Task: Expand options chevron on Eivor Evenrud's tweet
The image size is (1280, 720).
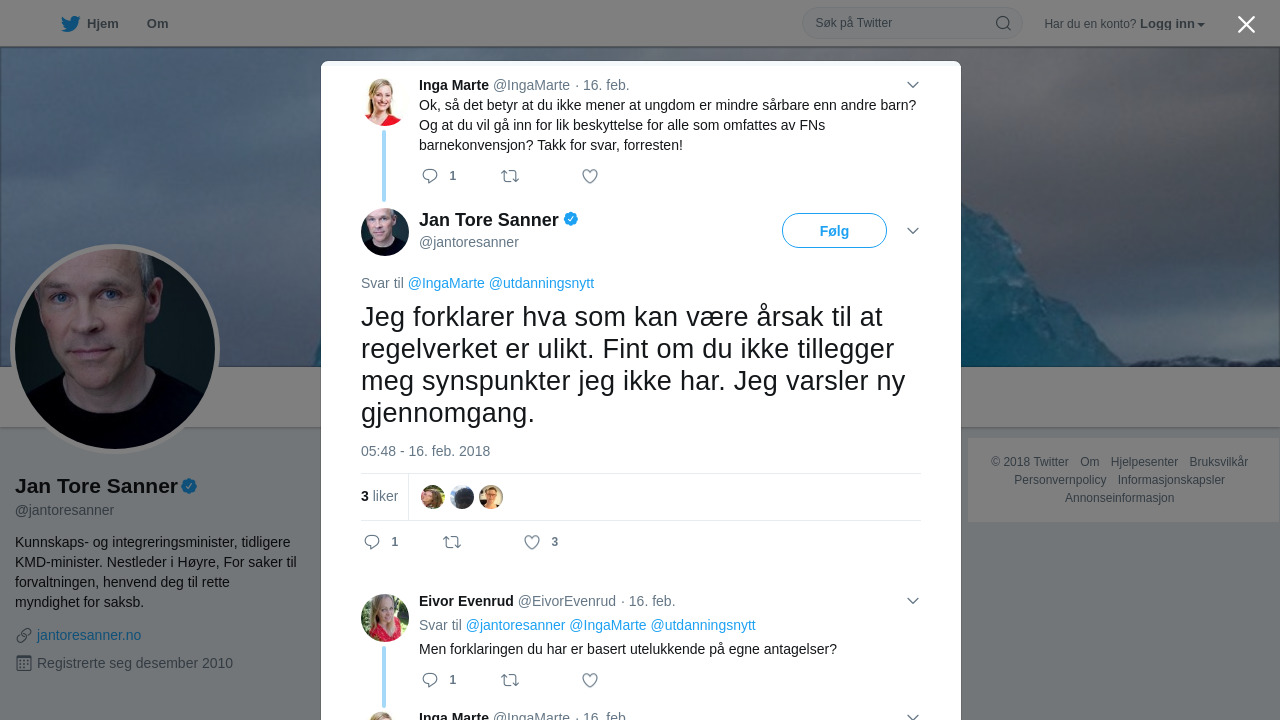Action: 913,601
